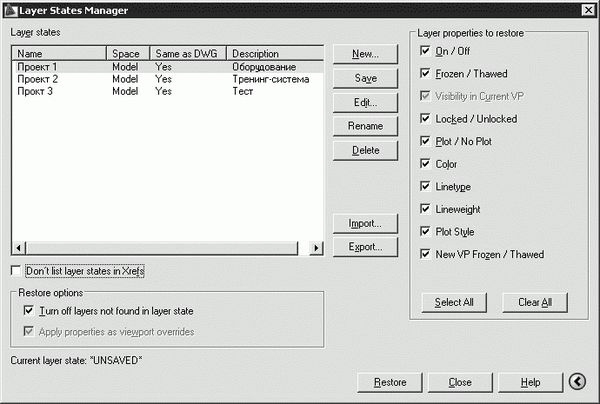Select layer state Проект 2
The width and height of the screenshot is (600, 404).
tap(38, 79)
